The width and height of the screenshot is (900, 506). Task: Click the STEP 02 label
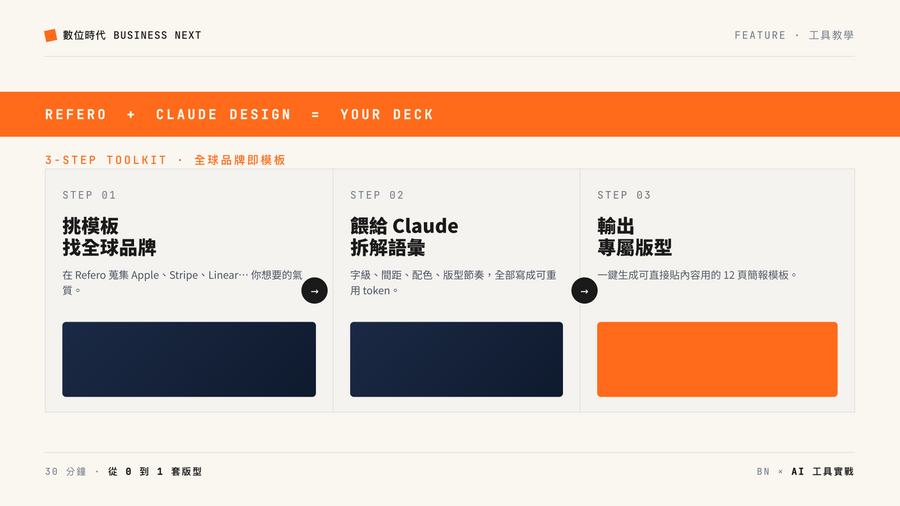coord(377,195)
